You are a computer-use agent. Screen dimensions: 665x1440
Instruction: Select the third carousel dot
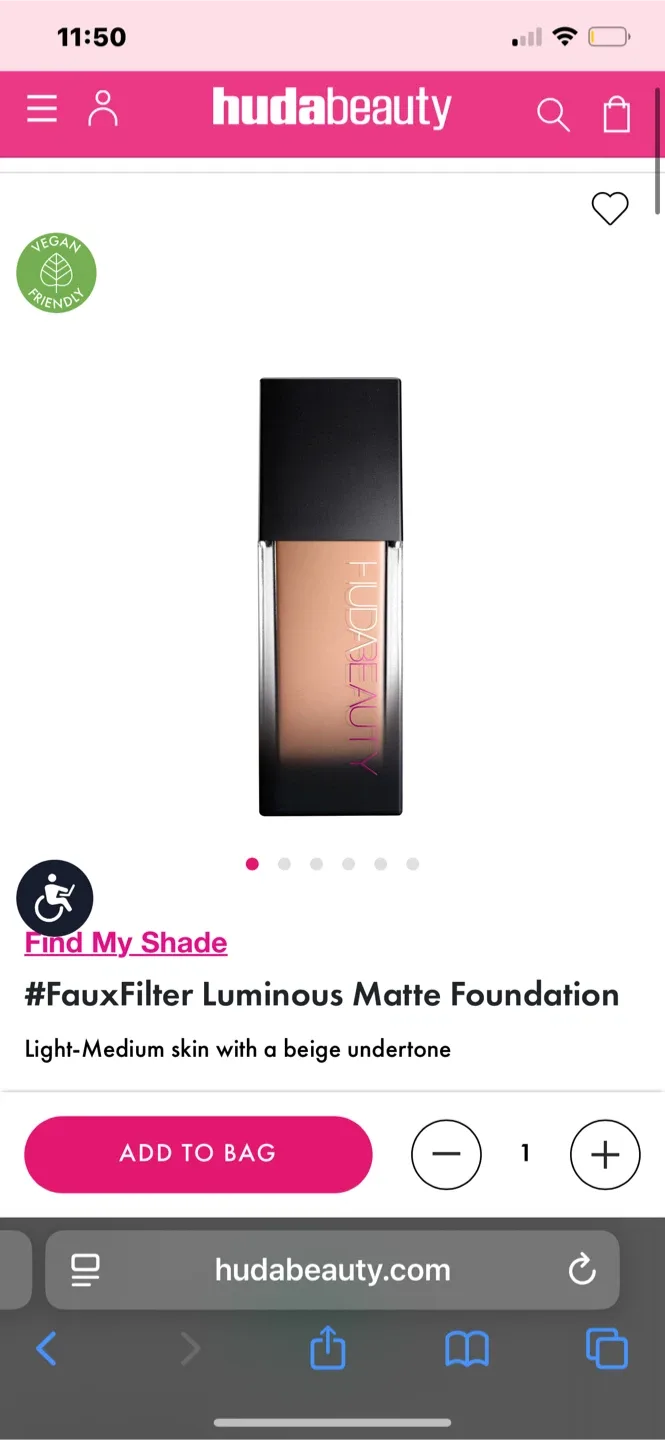[x=316, y=864]
